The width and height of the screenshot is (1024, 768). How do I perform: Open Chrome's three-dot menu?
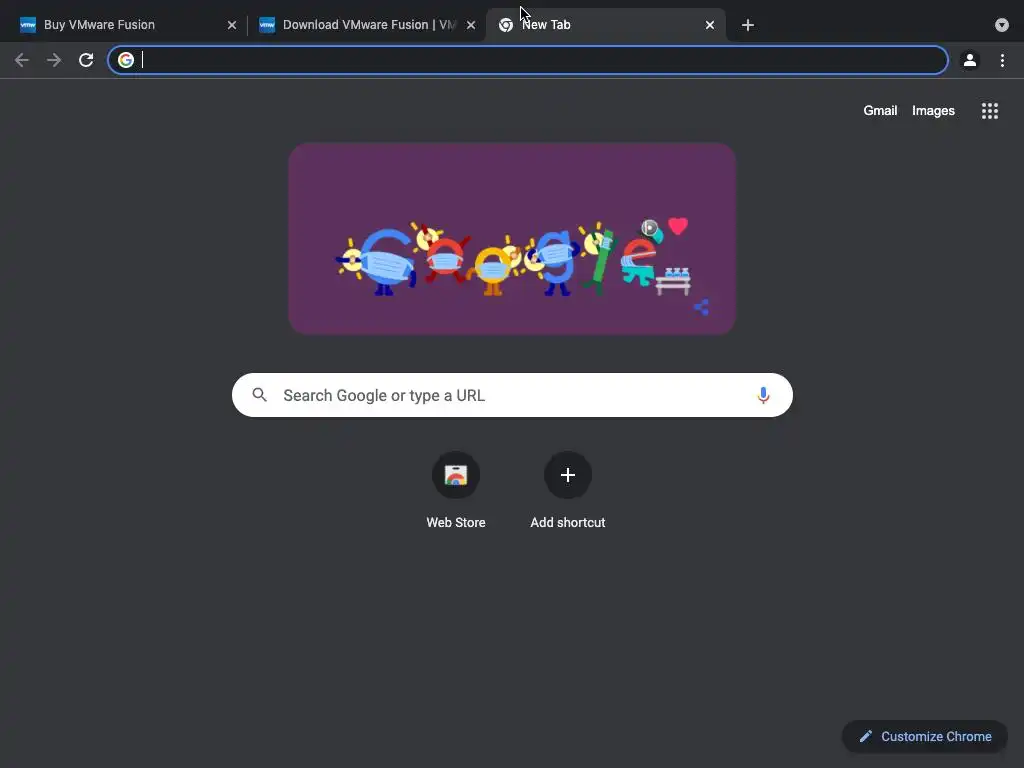click(x=1002, y=60)
